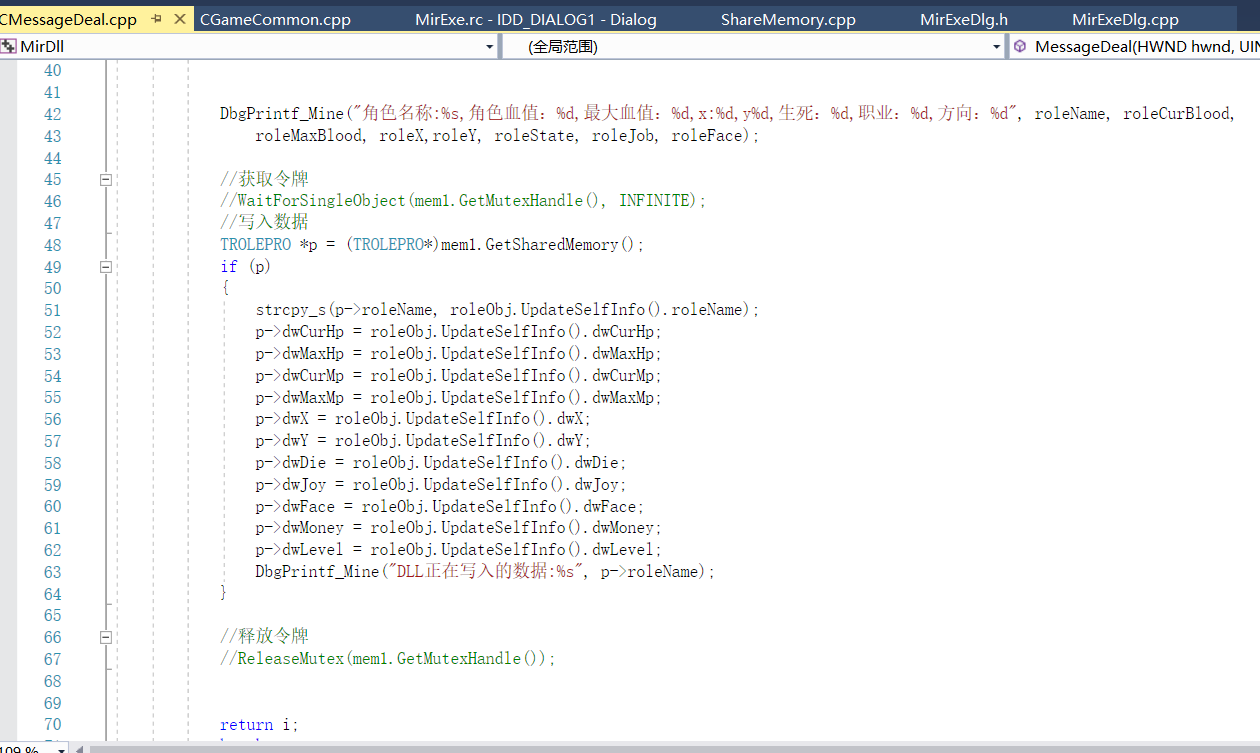Click the horizontal scrollbar track
1260x753 pixels.
pos(660,748)
